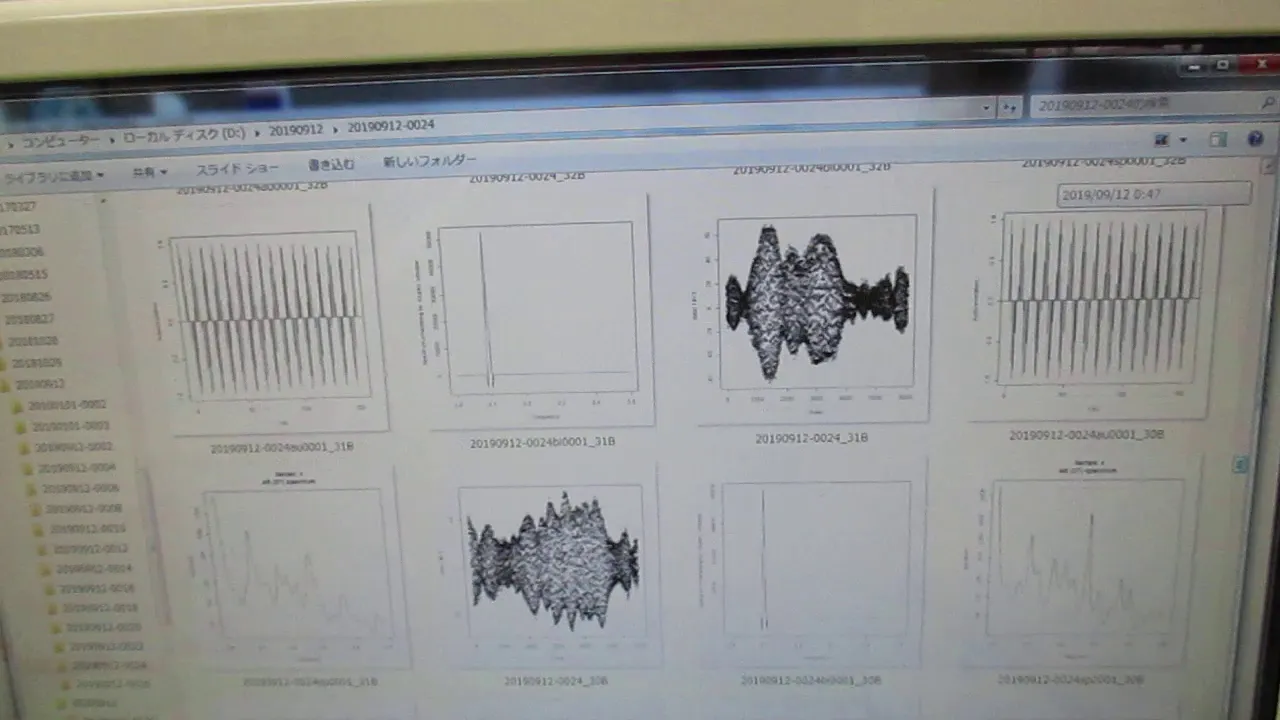Click the change view icon

pos(1162,140)
